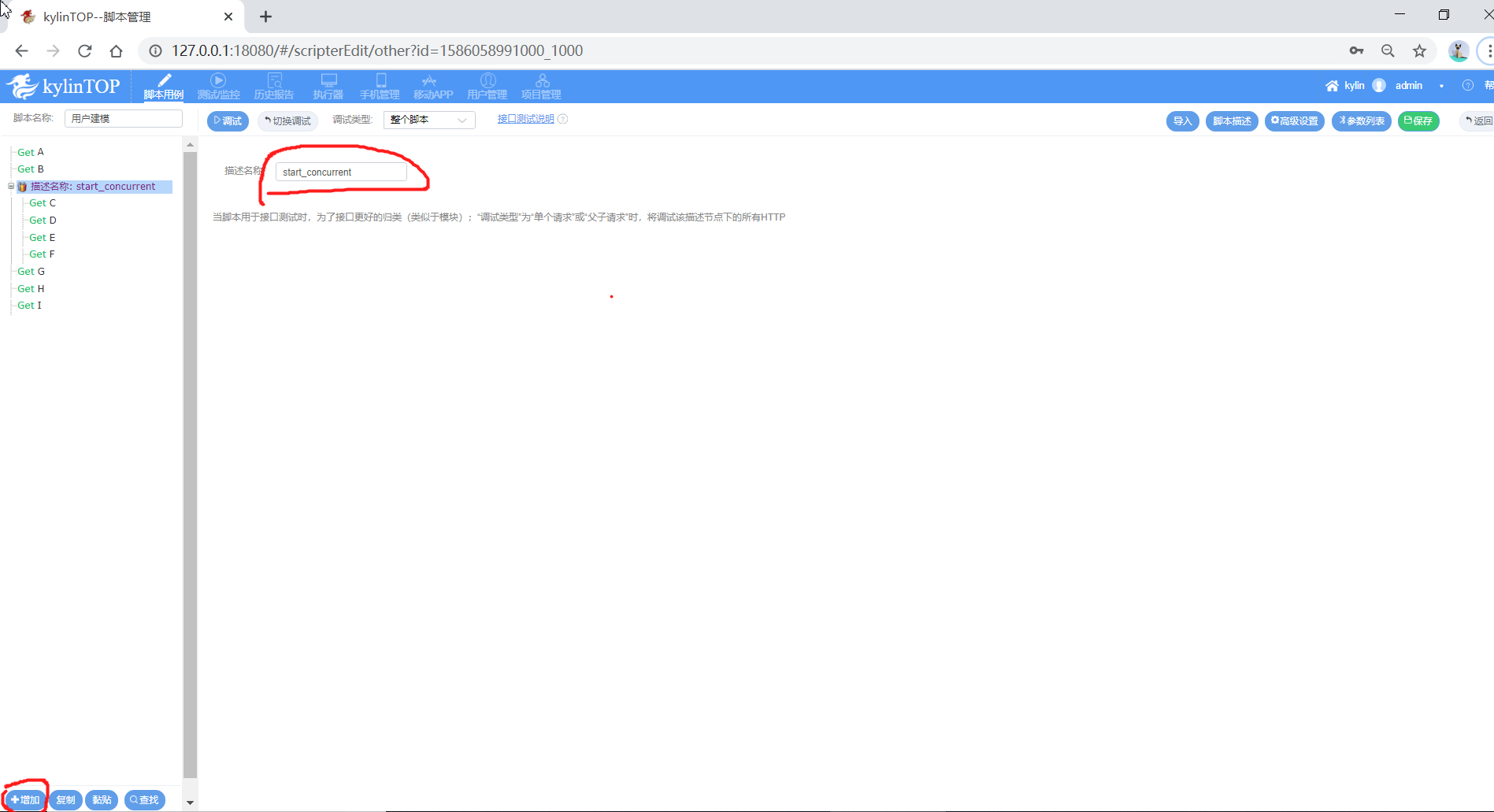Click the tree panel scroll up arrow
This screenshot has width=1494, height=812.
pyautogui.click(x=190, y=145)
